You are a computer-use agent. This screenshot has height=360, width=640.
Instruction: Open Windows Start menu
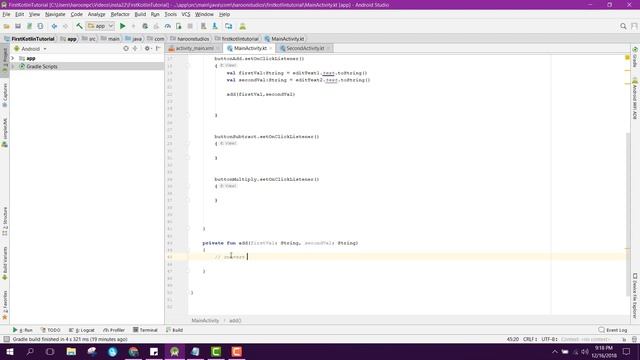[x=10, y=351]
